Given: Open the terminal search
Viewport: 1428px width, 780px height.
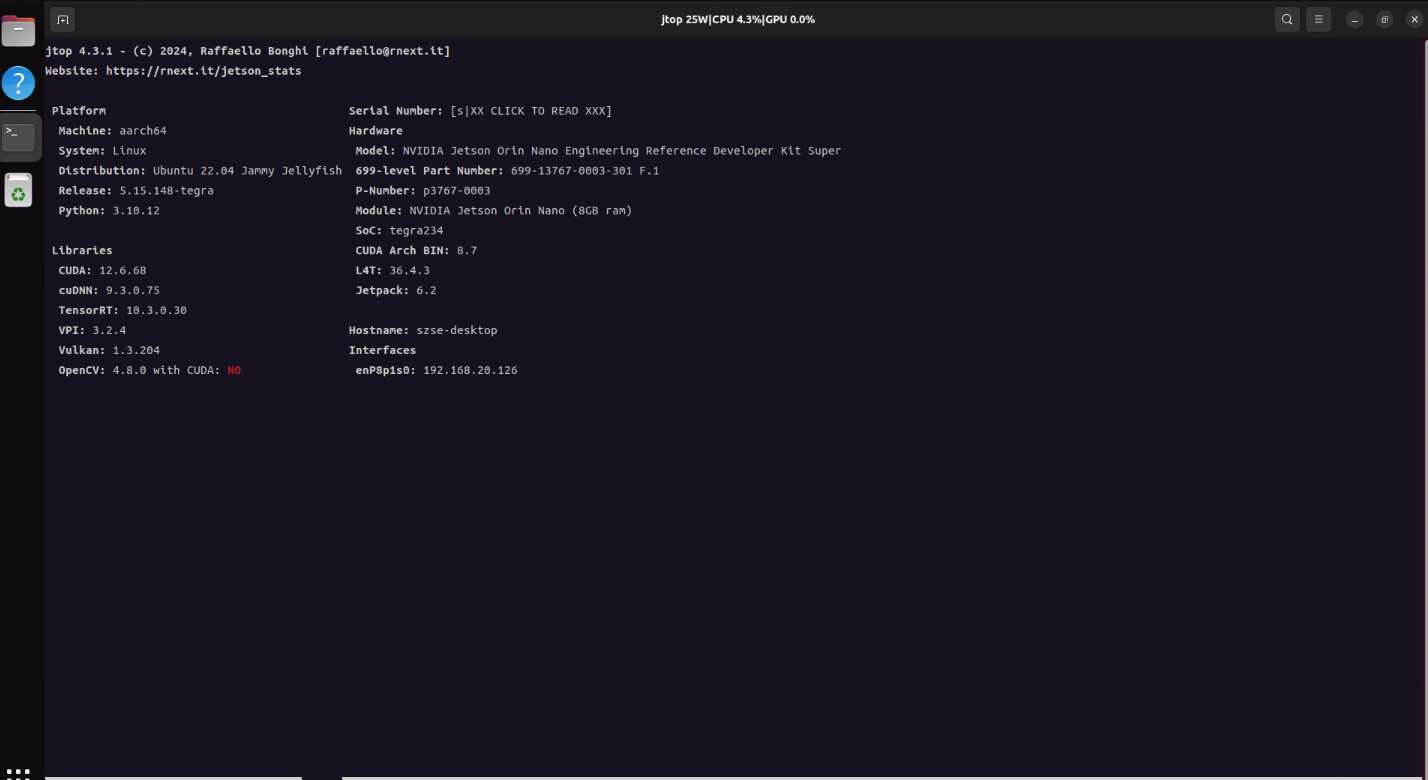Looking at the screenshot, I should (1287, 19).
